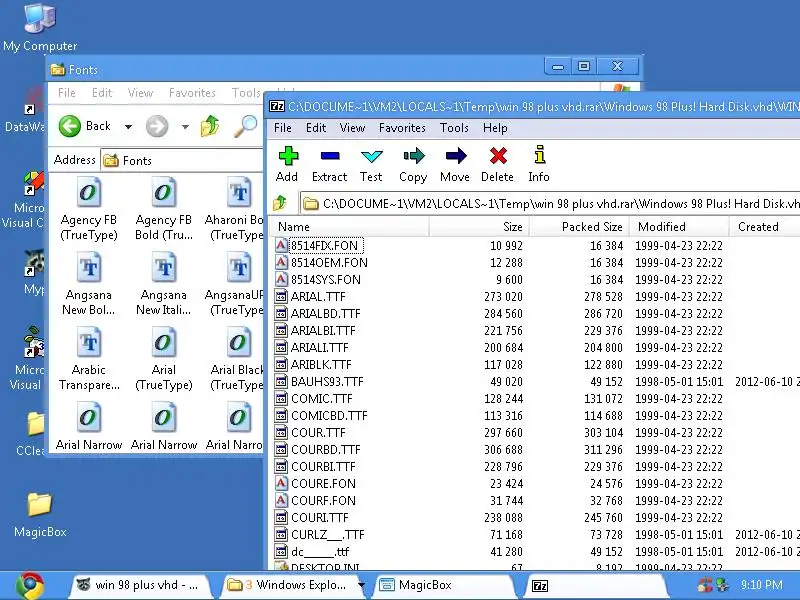Click the Search magnifier in Fonts window
800x600 pixels.
(246, 126)
